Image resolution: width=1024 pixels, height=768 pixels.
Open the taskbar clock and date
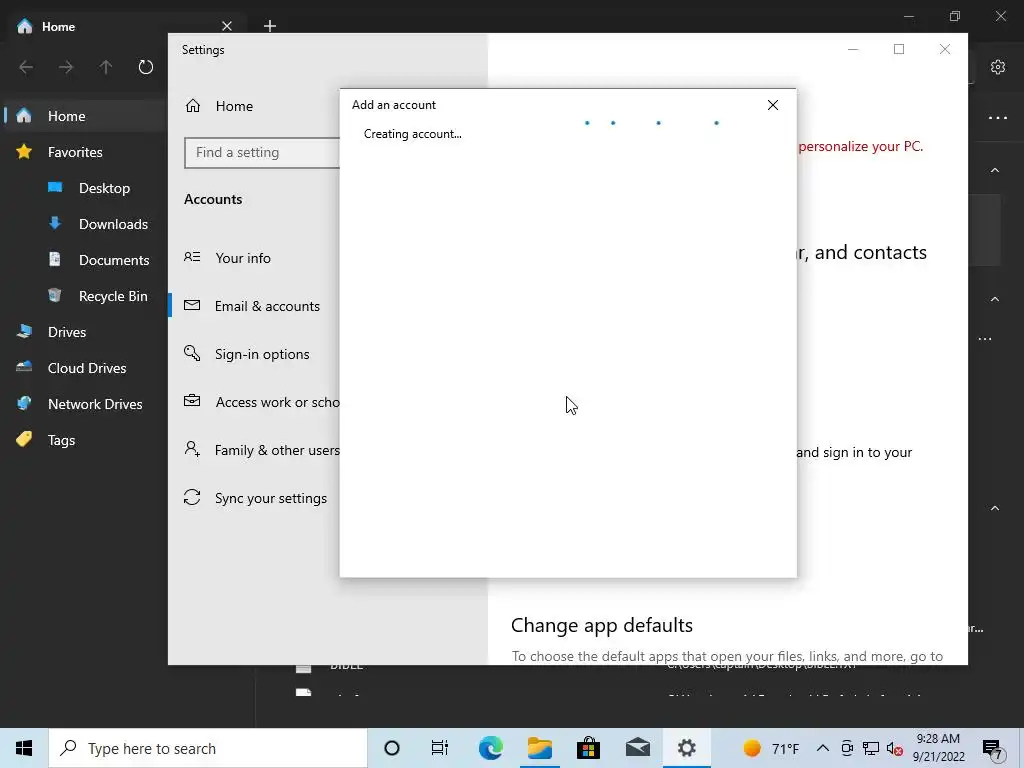click(938, 748)
